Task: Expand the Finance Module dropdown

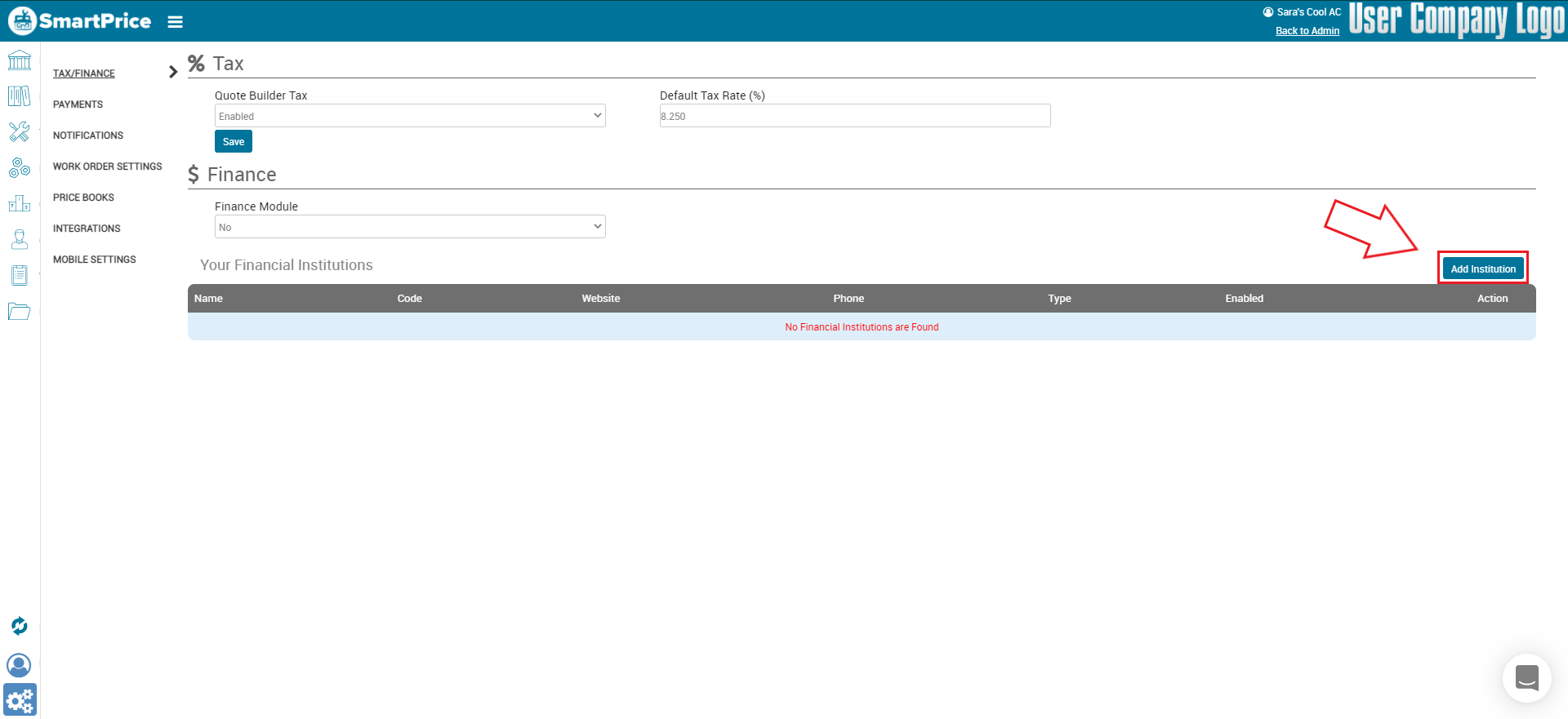Action: 410,227
